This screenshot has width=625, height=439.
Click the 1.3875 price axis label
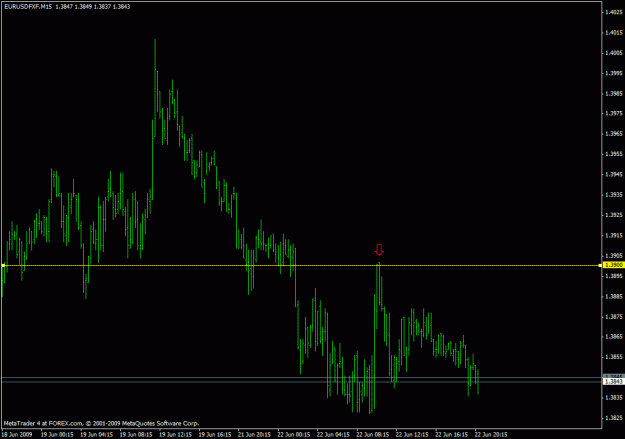pyautogui.click(x=614, y=317)
